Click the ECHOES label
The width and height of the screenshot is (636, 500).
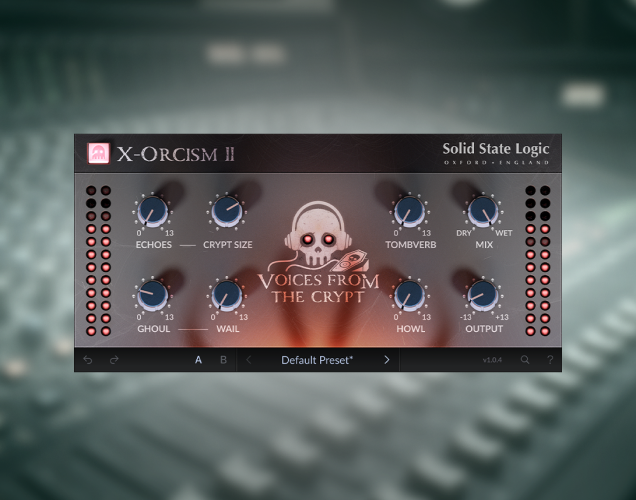(154, 245)
